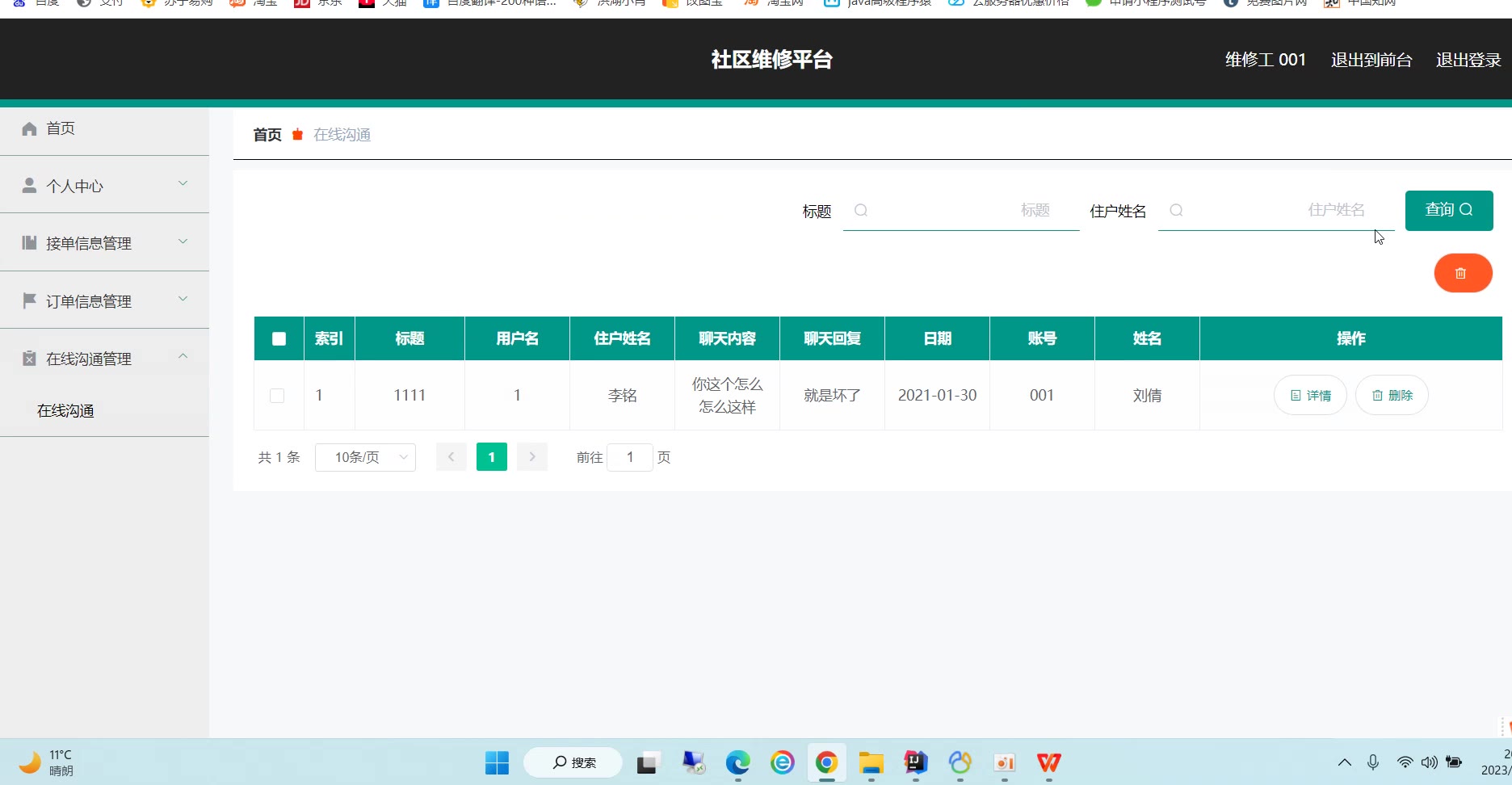Check the checkbox for row 1
Screen dimensions: 1512x785
pyautogui.click(x=277, y=396)
